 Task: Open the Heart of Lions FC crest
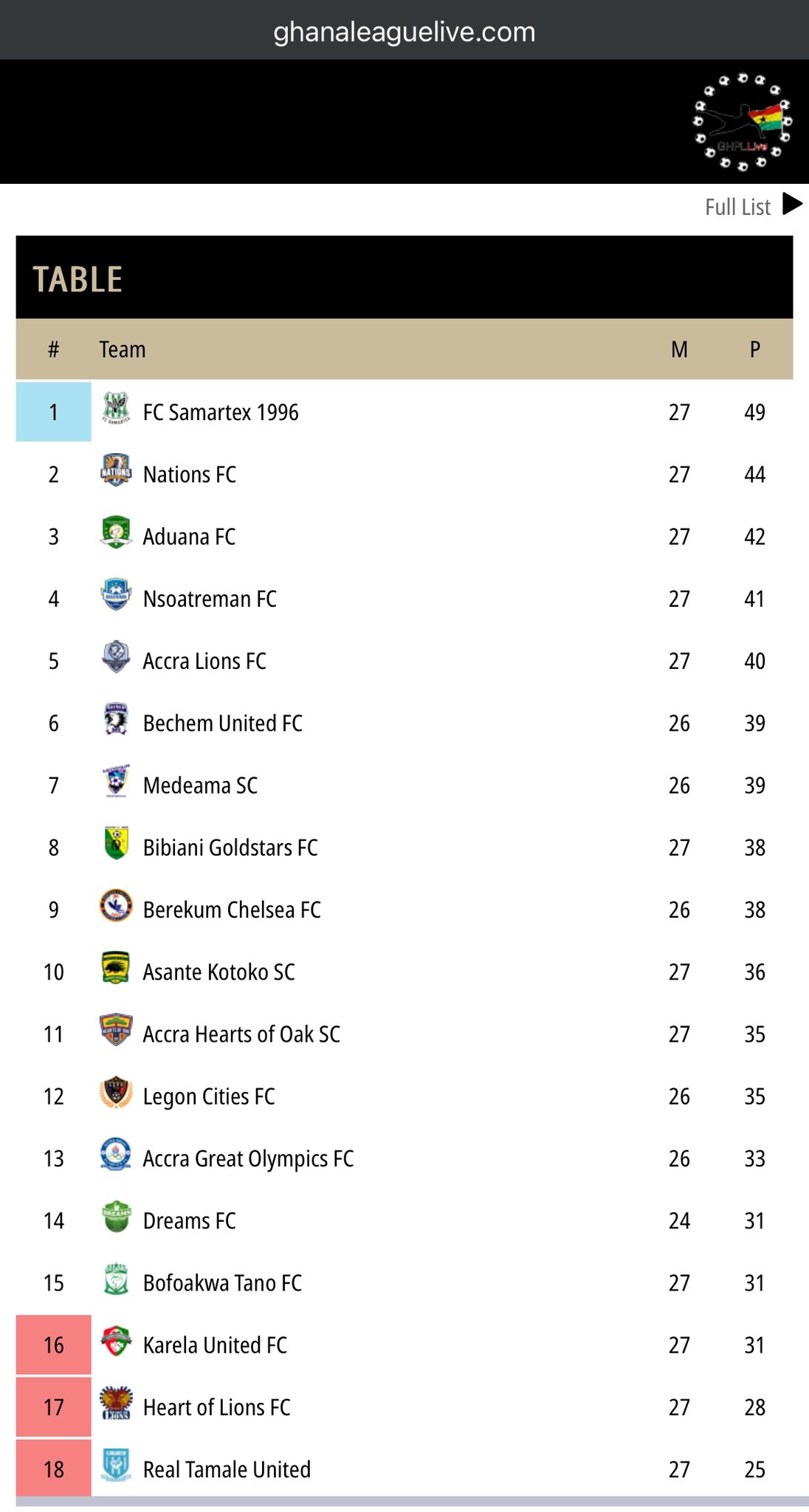click(116, 1403)
